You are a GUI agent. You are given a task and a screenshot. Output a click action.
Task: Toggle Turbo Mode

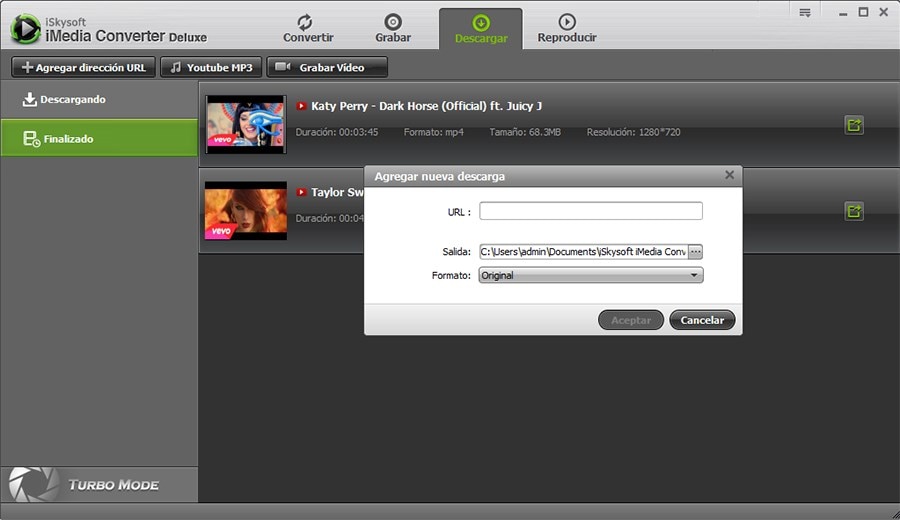pos(99,484)
